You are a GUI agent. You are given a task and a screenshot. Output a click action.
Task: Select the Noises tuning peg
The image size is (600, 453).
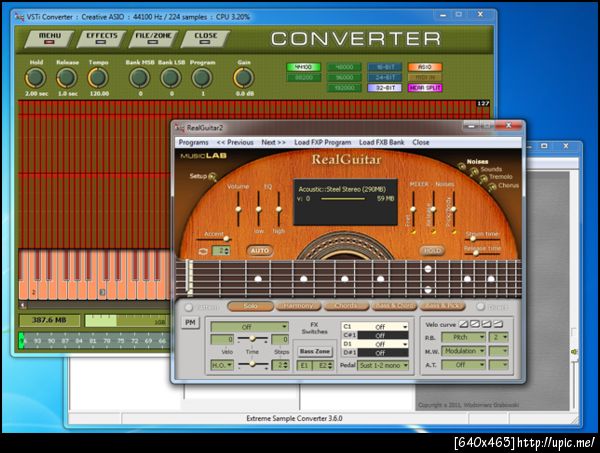click(462, 167)
